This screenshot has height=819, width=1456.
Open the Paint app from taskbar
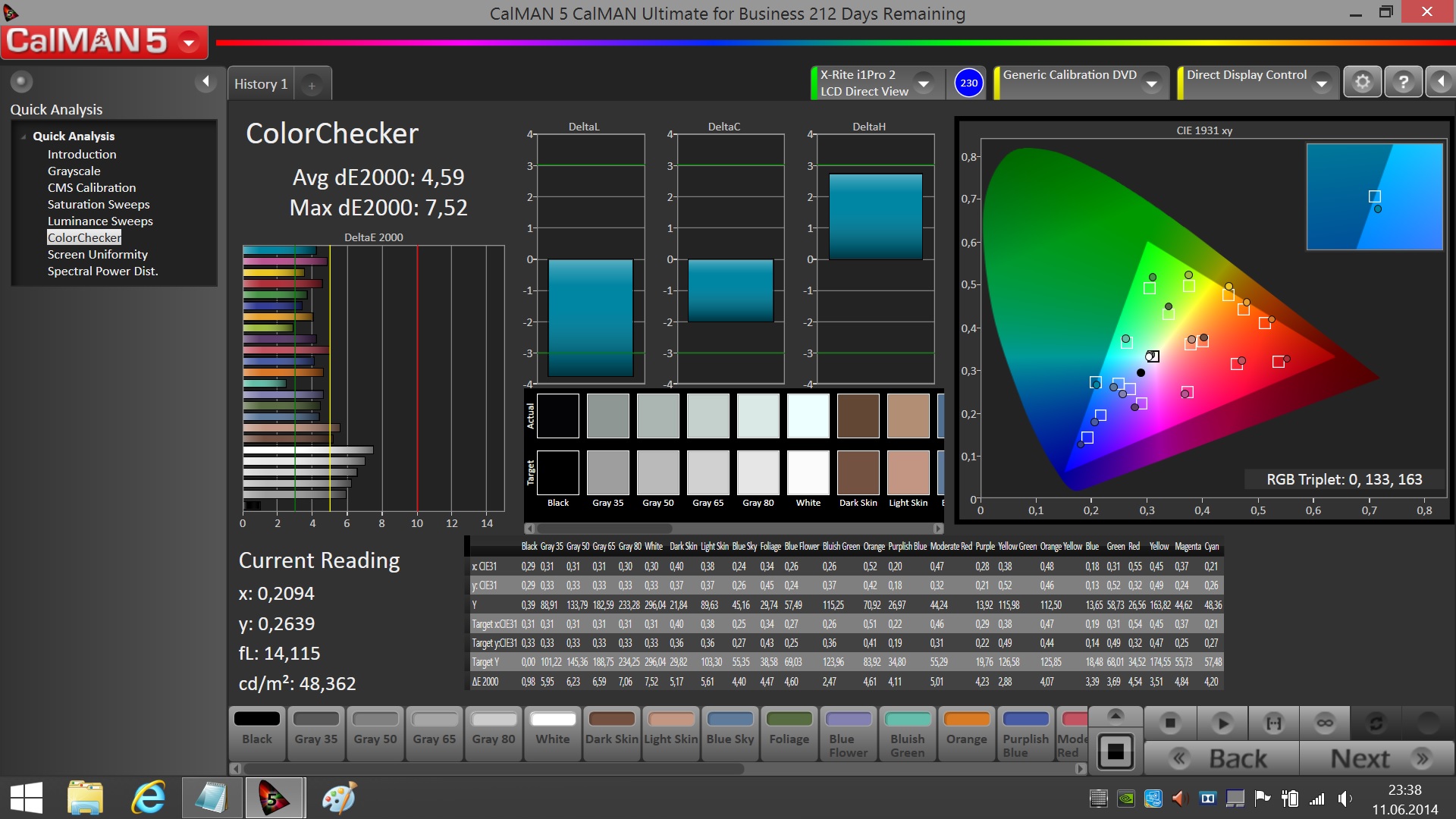coord(339,799)
